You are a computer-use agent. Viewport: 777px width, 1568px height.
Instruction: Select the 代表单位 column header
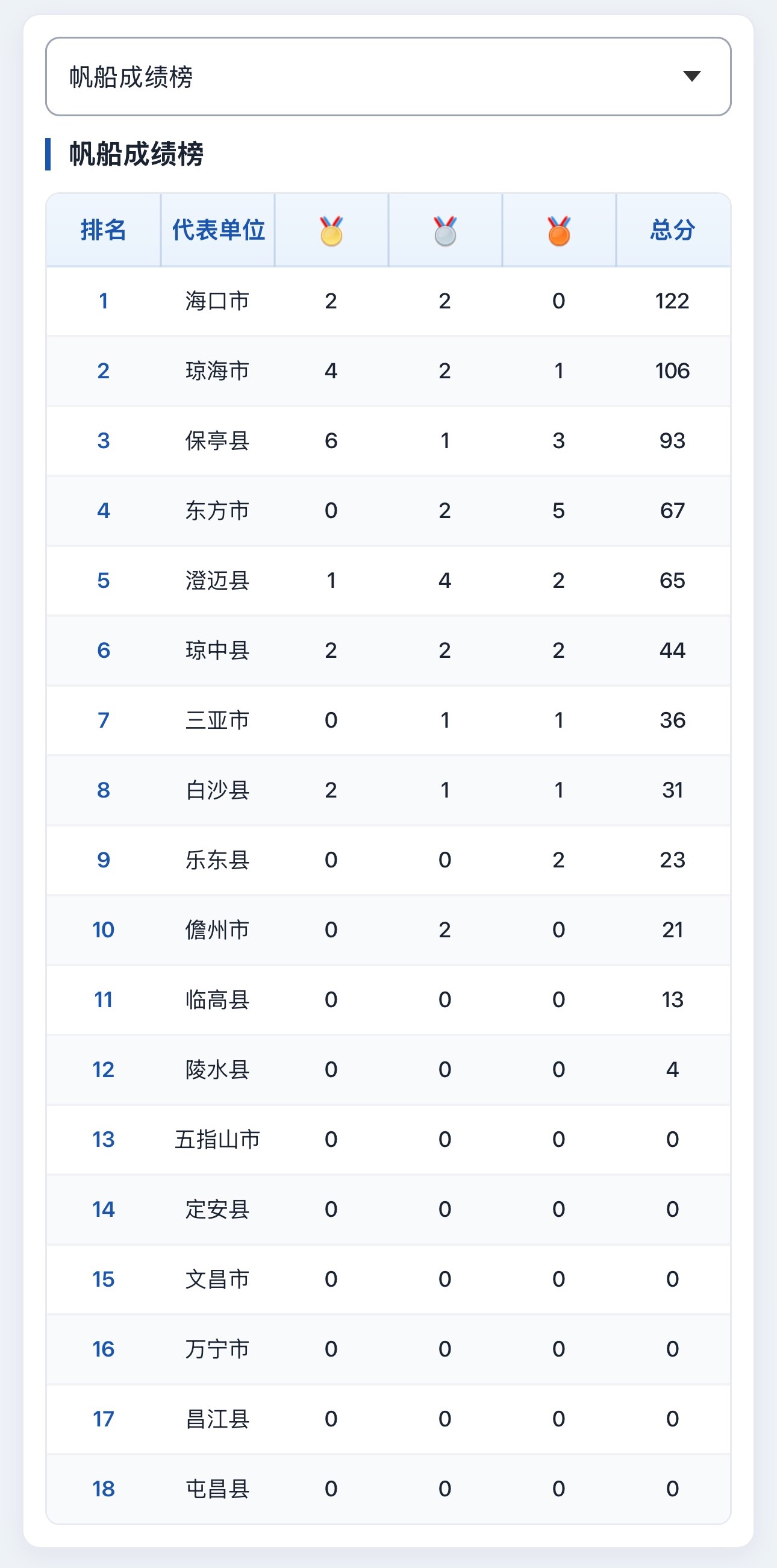coord(218,230)
